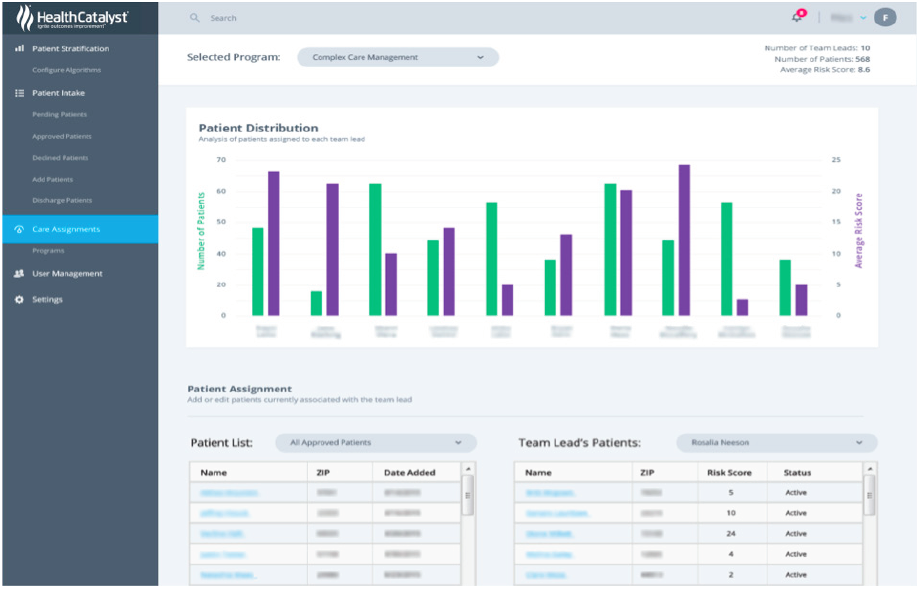Expand the user name dropdown arrow

pyautogui.click(x=863, y=18)
